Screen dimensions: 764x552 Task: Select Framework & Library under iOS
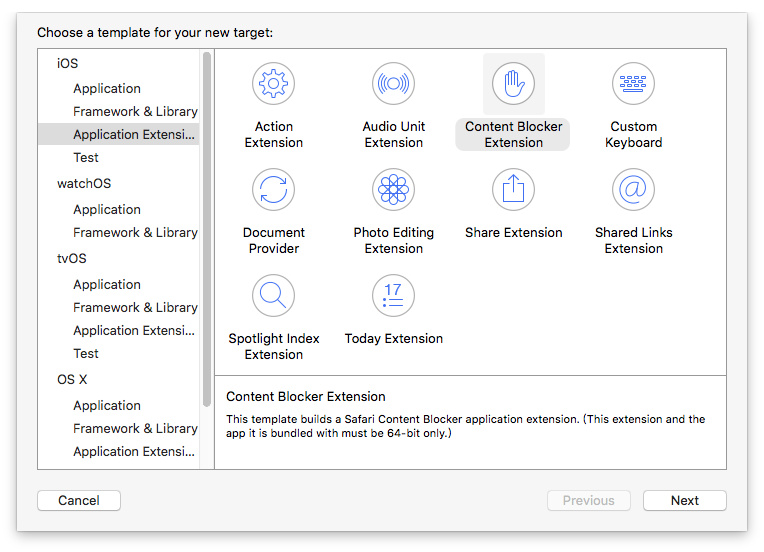click(x=135, y=111)
